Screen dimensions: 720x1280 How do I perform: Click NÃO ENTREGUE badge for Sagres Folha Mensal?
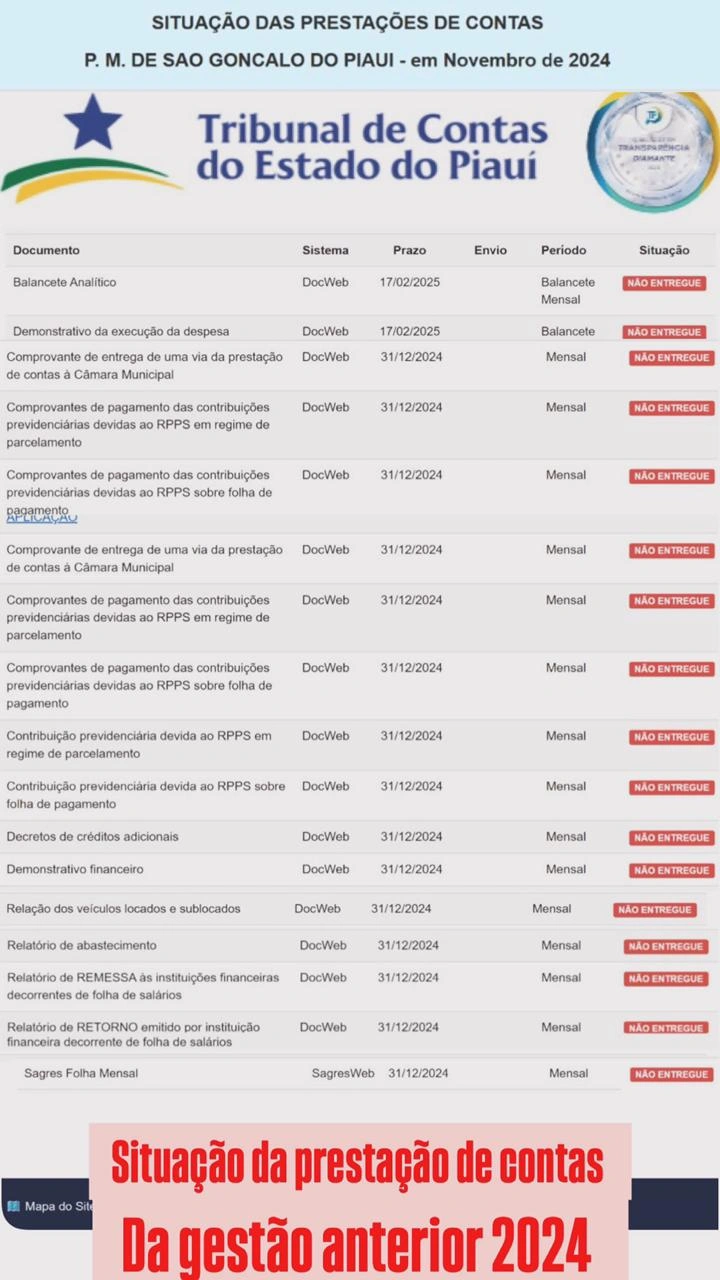(671, 1074)
